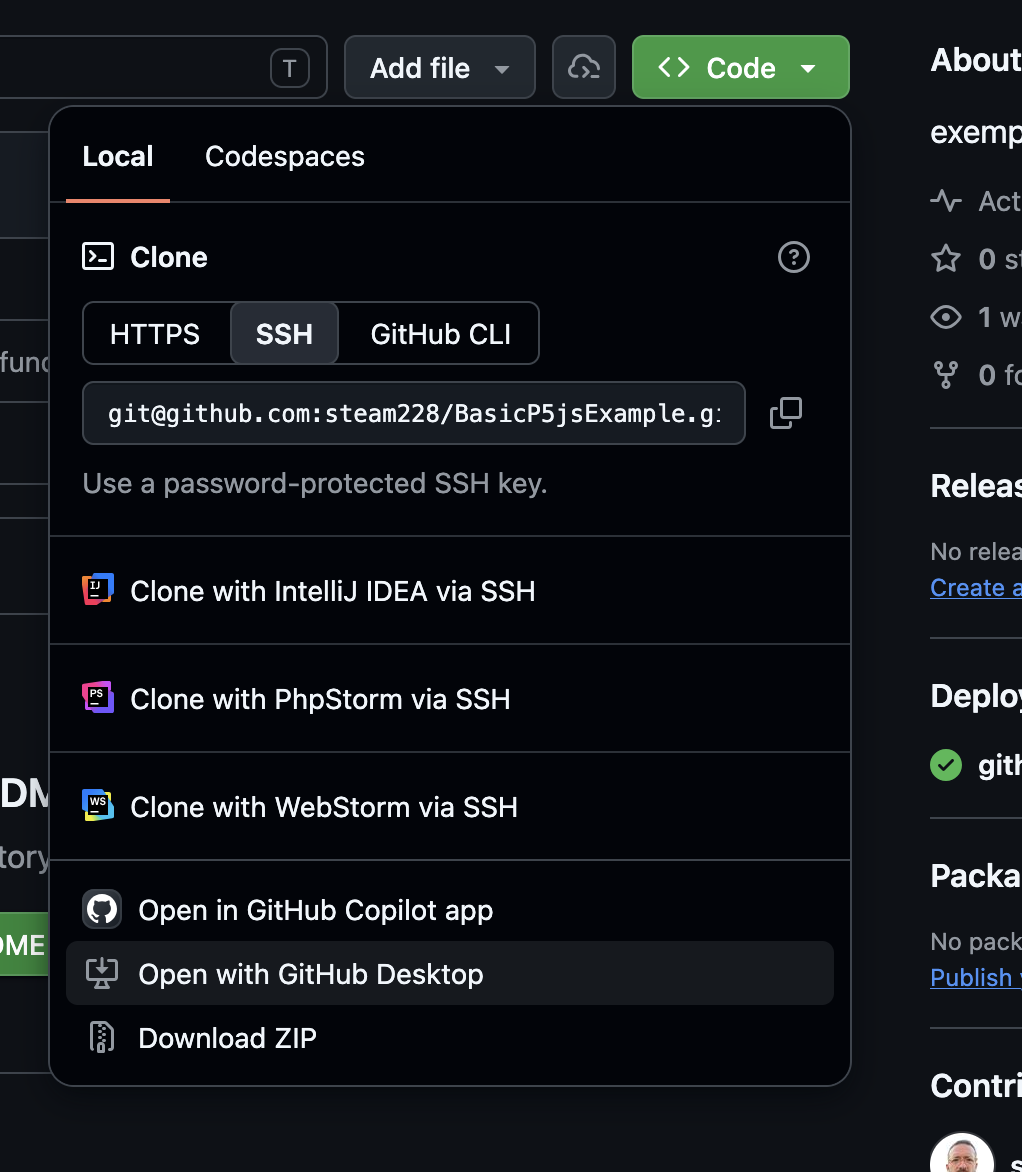Clone with PhpStorm via SSH
The width and height of the screenshot is (1022, 1172).
(449, 698)
